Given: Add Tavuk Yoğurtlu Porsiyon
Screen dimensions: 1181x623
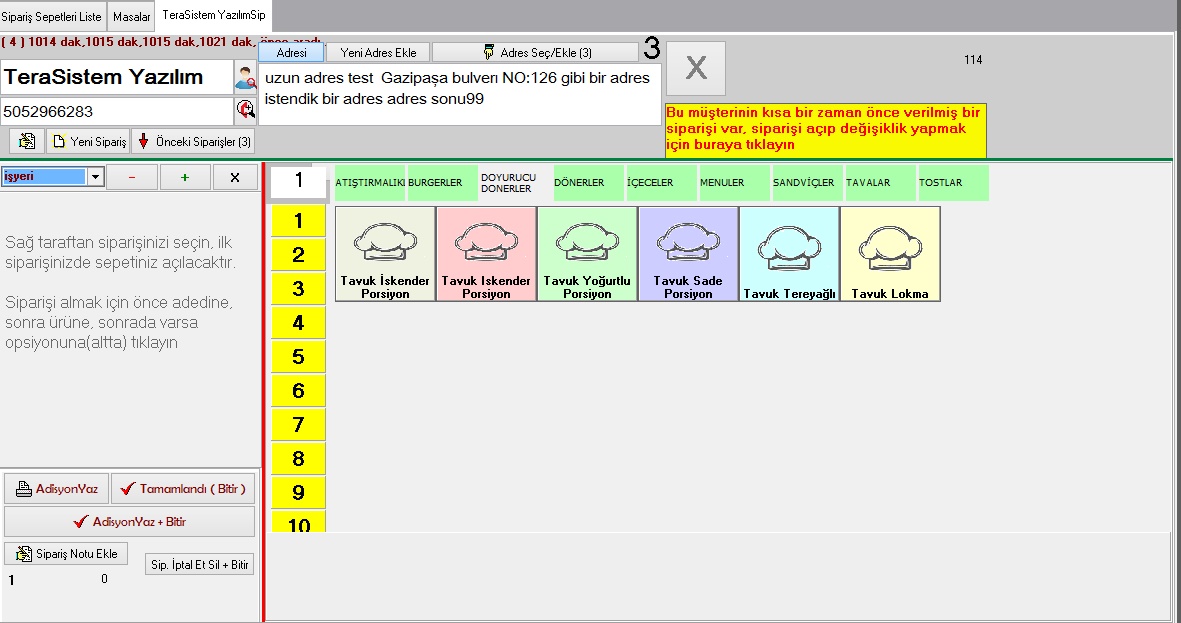Looking at the screenshot, I should click(587, 254).
